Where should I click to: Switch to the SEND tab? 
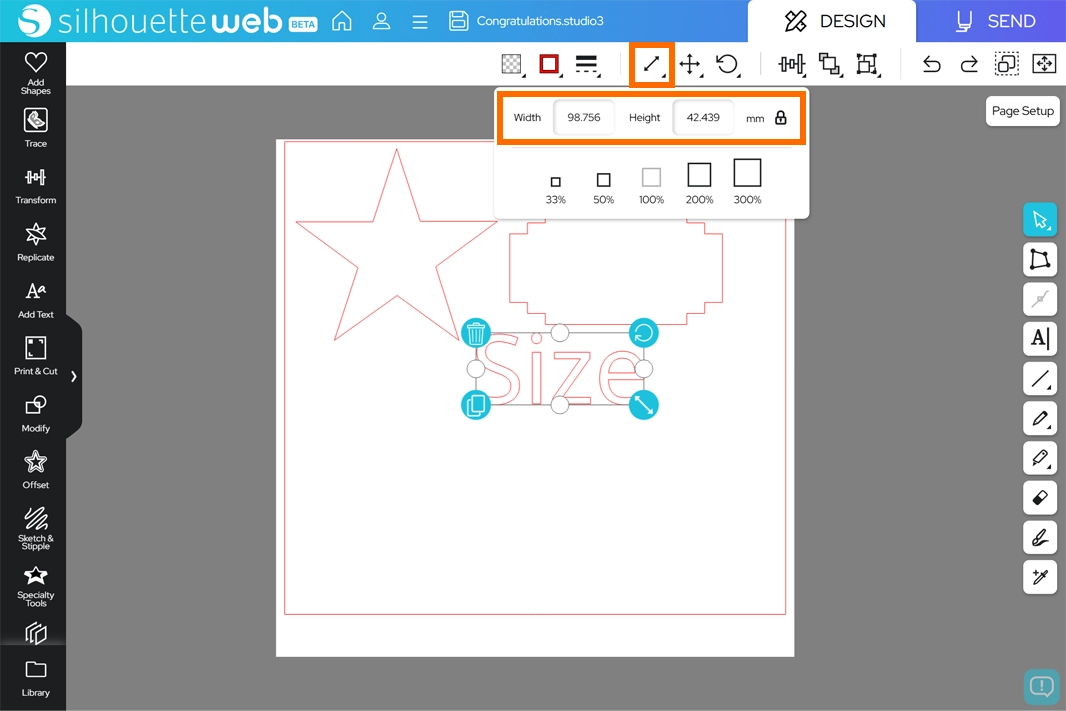point(994,21)
